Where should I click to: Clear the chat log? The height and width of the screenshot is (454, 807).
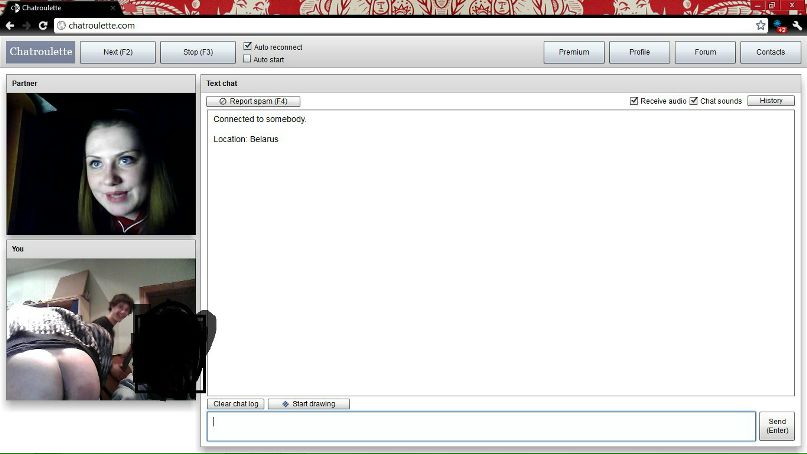[236, 404]
